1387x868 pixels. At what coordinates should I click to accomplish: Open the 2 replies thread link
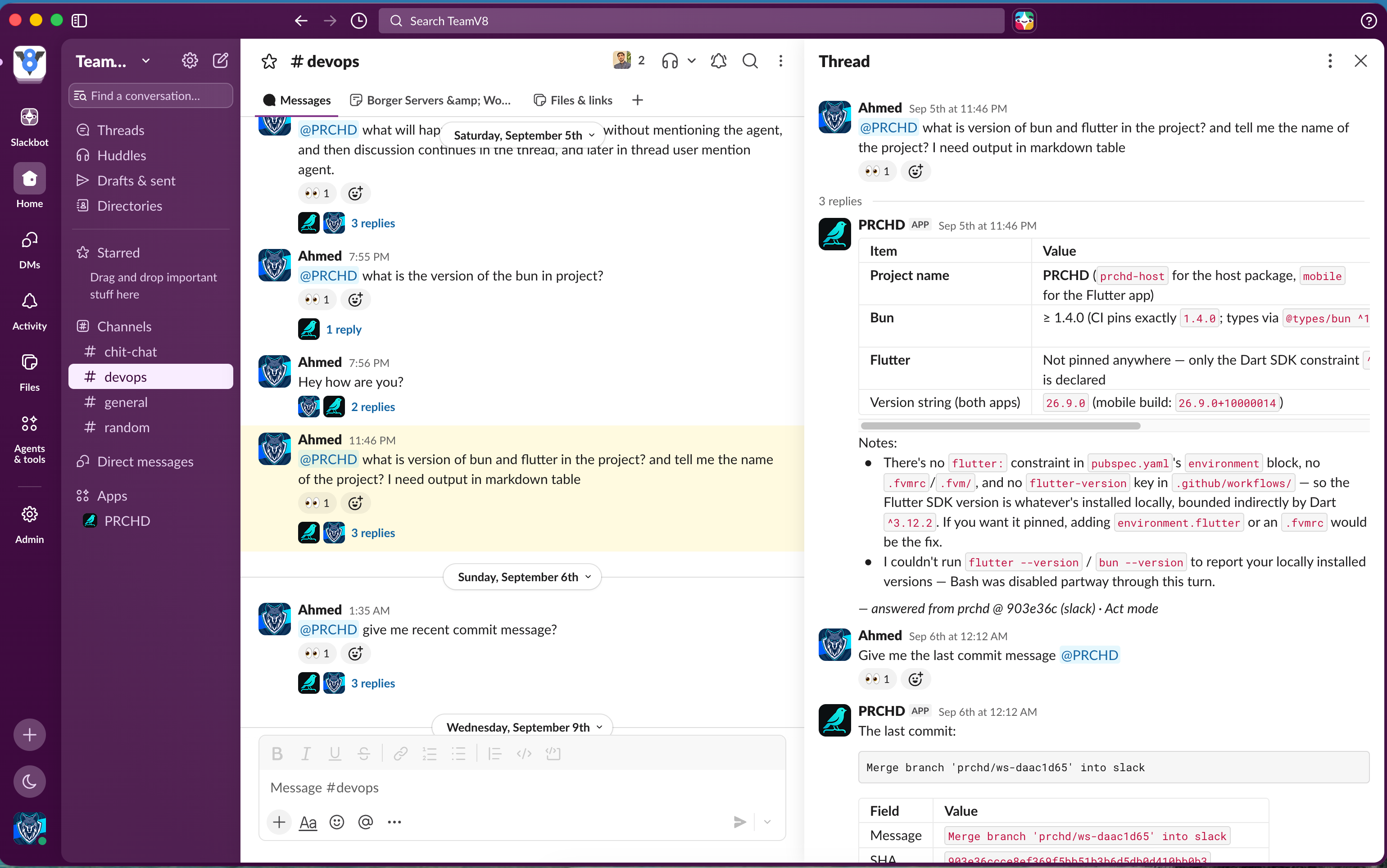click(x=373, y=407)
